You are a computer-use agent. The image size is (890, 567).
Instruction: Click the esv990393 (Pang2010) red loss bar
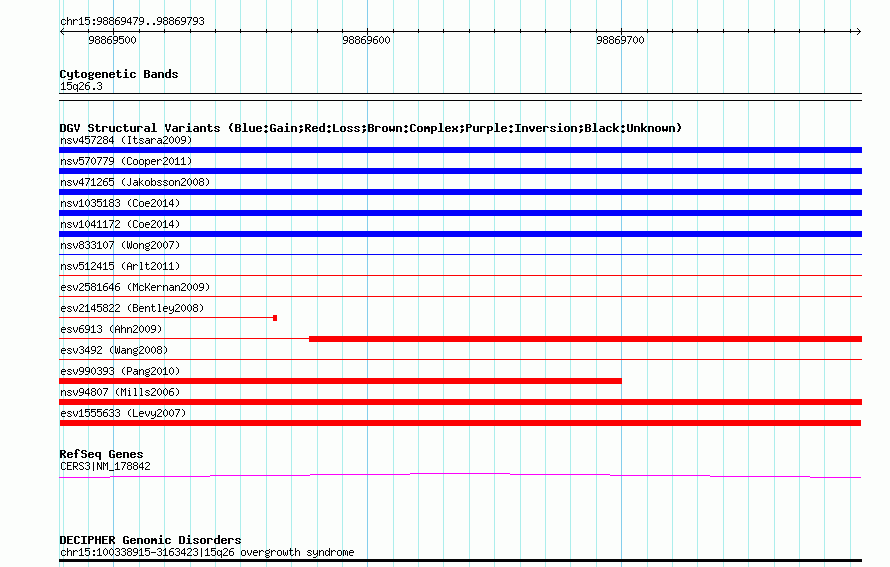[340, 381]
